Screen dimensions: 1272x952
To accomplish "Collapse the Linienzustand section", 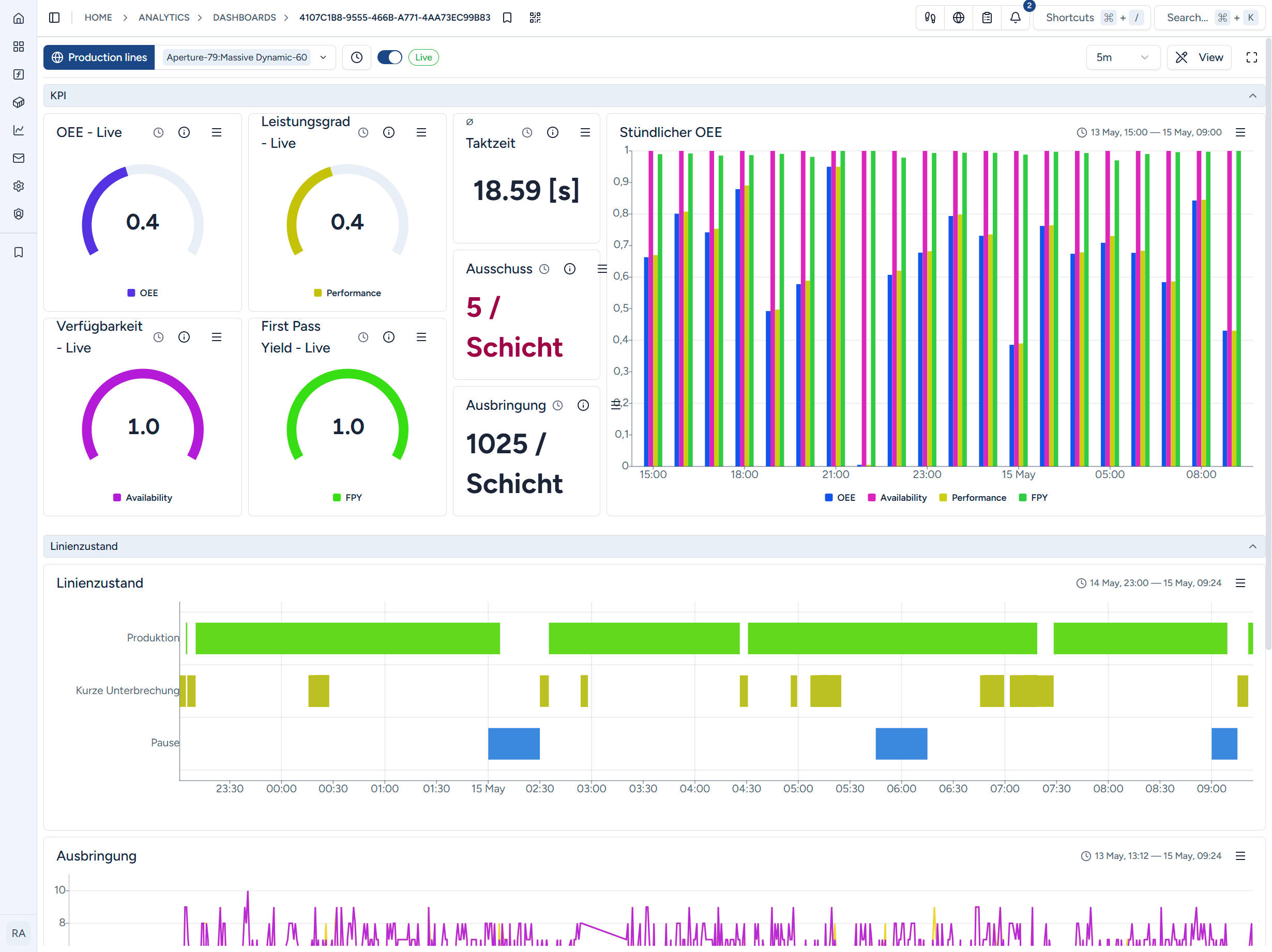I will [x=1252, y=547].
